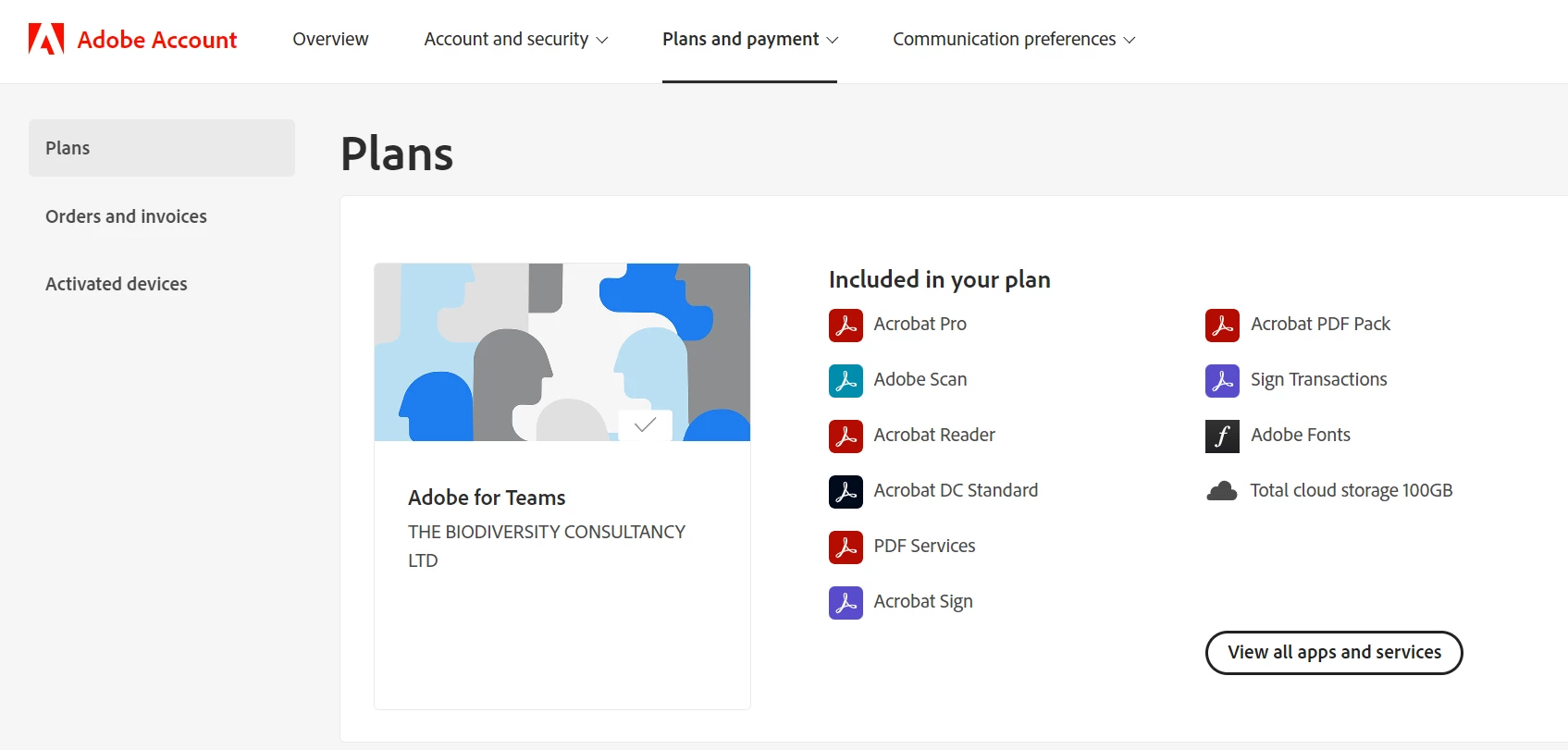Image resolution: width=1568 pixels, height=750 pixels.
Task: Click the Acrobat Pro app icon
Action: [x=846, y=325]
